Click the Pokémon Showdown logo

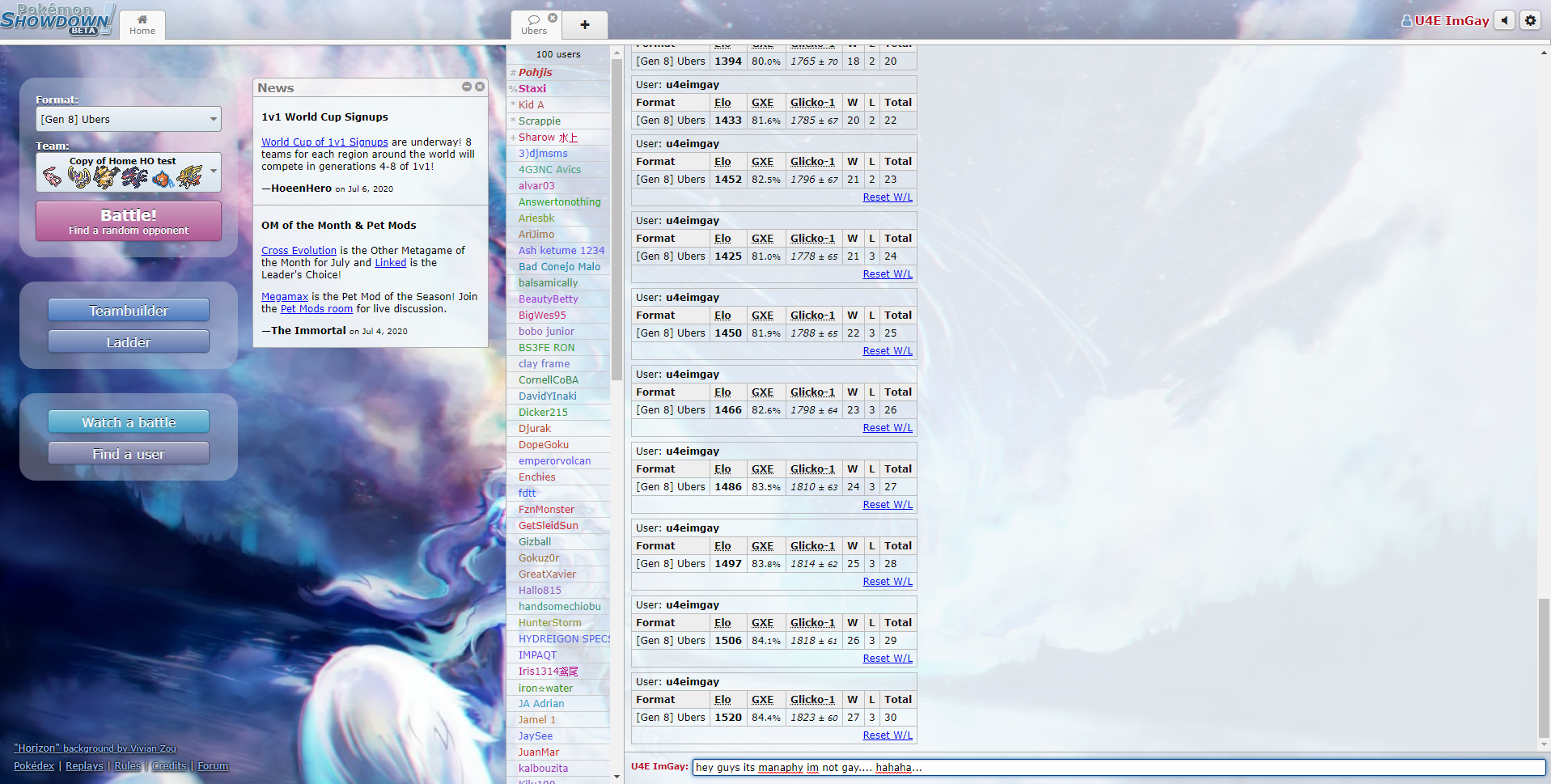58,19
